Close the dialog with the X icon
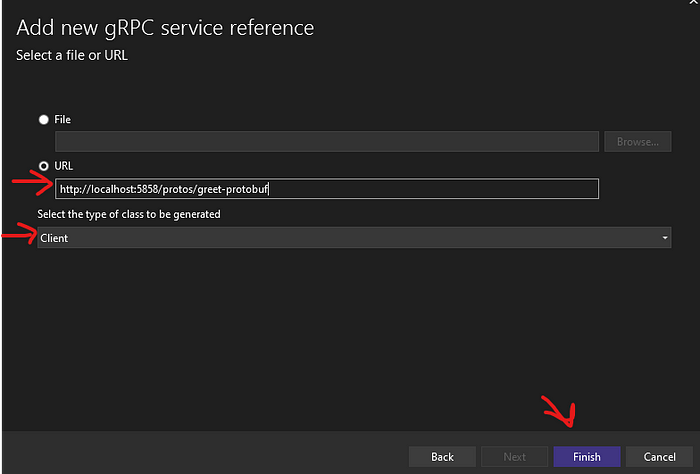Viewport: 700px width, 474px height. click(x=694, y=2)
